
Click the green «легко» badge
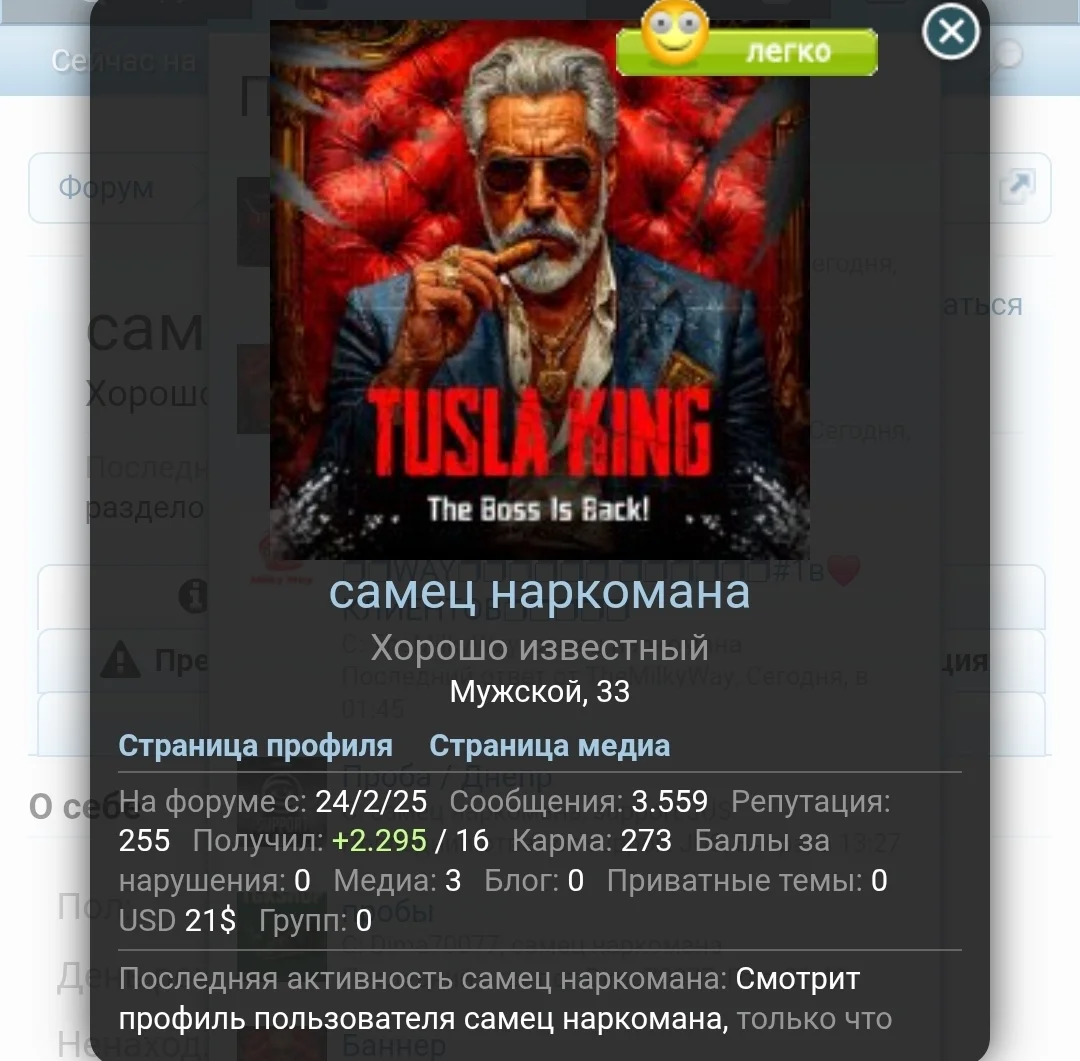click(x=747, y=52)
